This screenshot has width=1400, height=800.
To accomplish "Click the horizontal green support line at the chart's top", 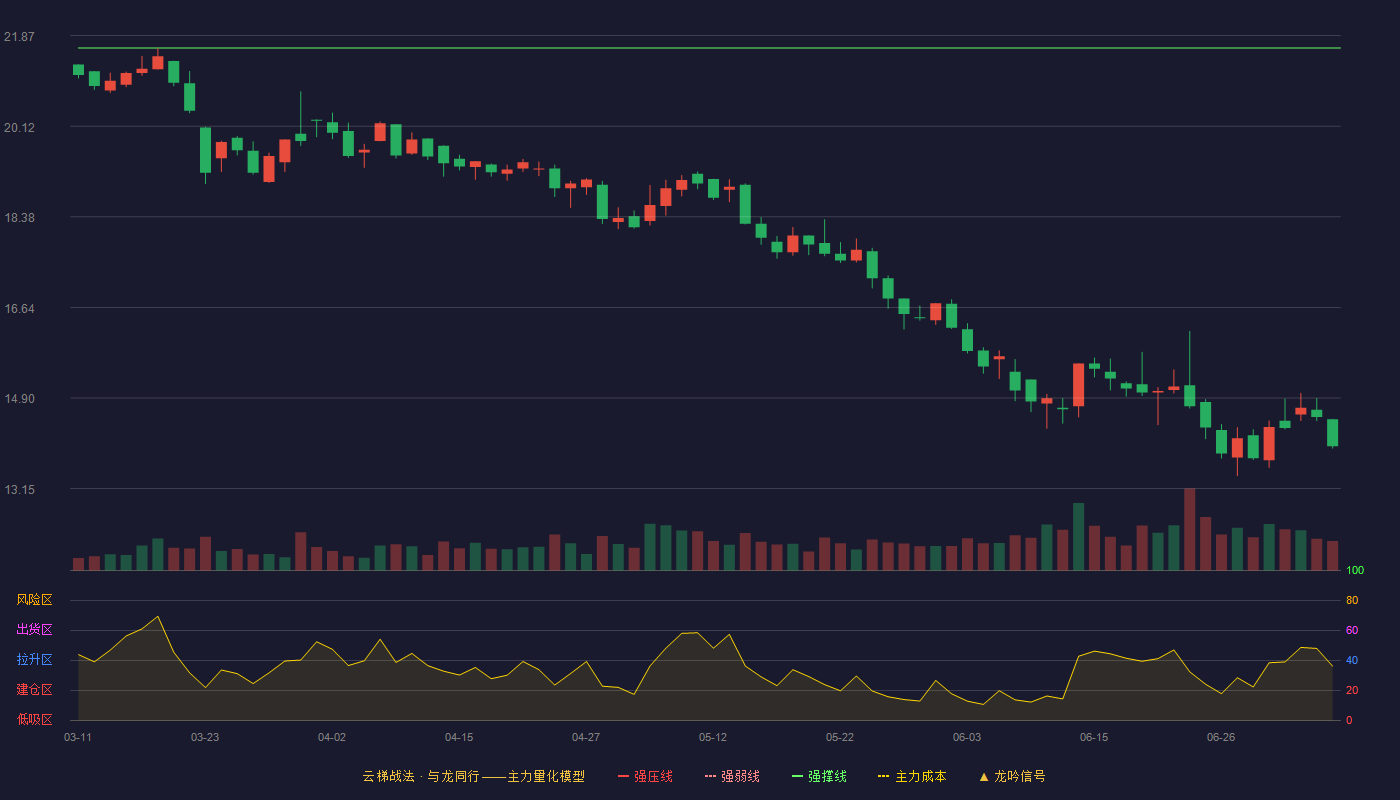I will pyautogui.click(x=709, y=48).
